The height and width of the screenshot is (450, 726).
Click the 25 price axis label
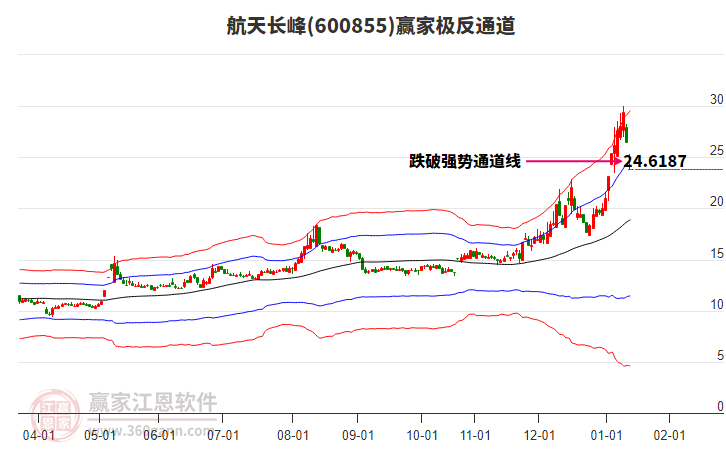[x=717, y=150]
